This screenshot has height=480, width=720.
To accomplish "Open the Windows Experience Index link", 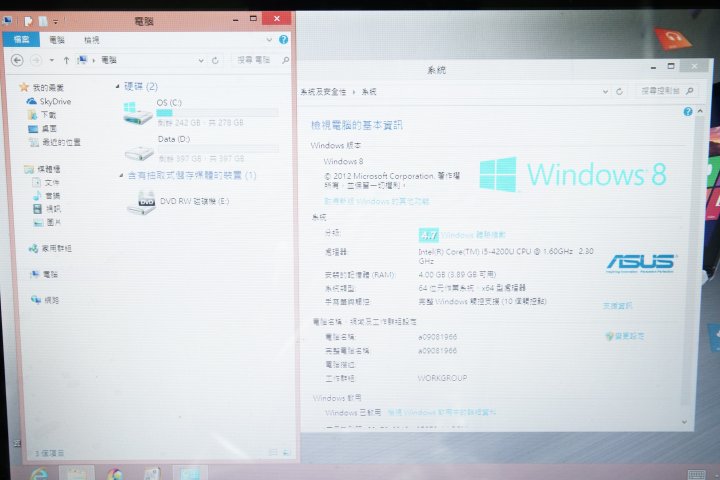I will point(473,235).
